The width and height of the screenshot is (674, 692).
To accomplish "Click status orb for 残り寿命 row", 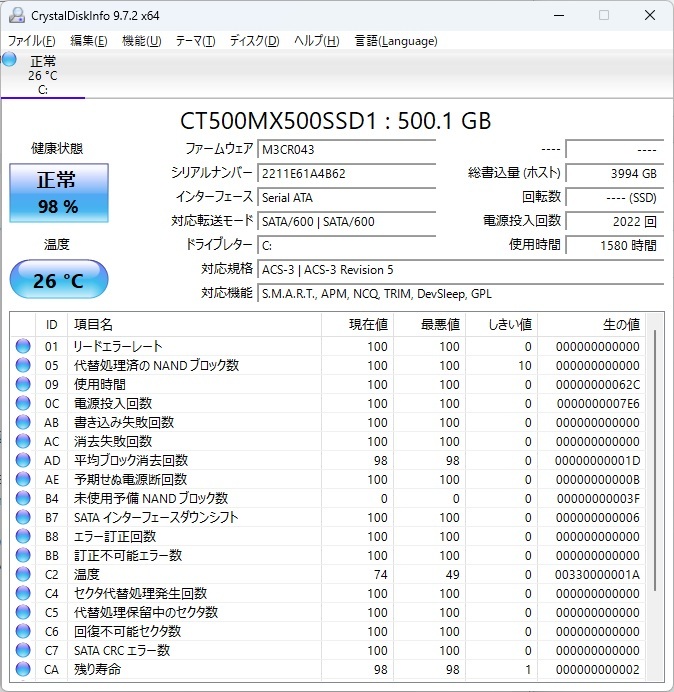I will point(23,670).
